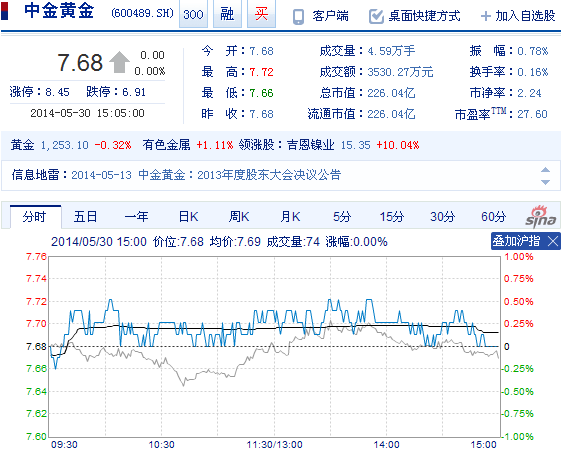Click the 涨停 price 8.45

click(57, 92)
